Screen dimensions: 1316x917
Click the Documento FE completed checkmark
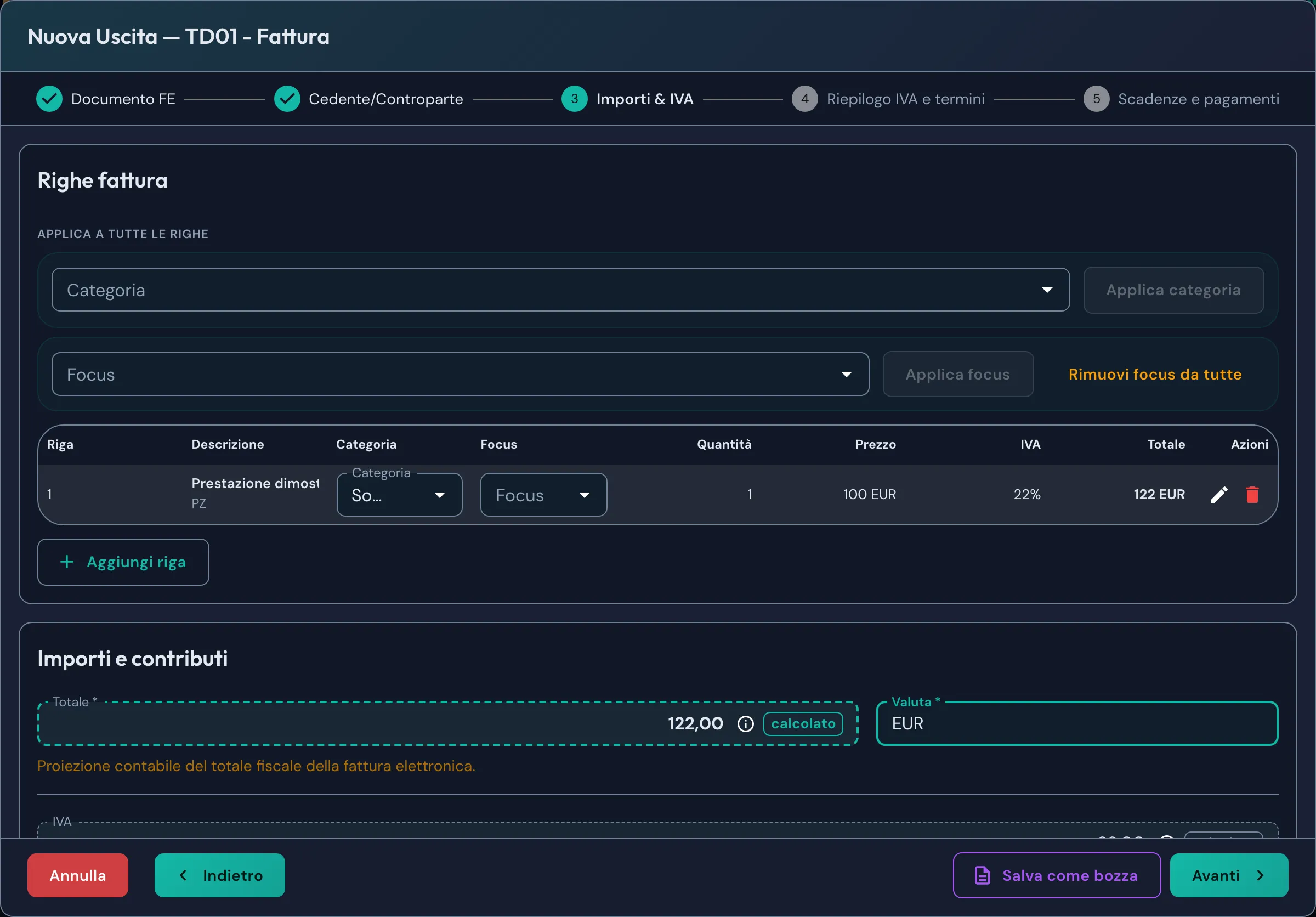[49, 99]
